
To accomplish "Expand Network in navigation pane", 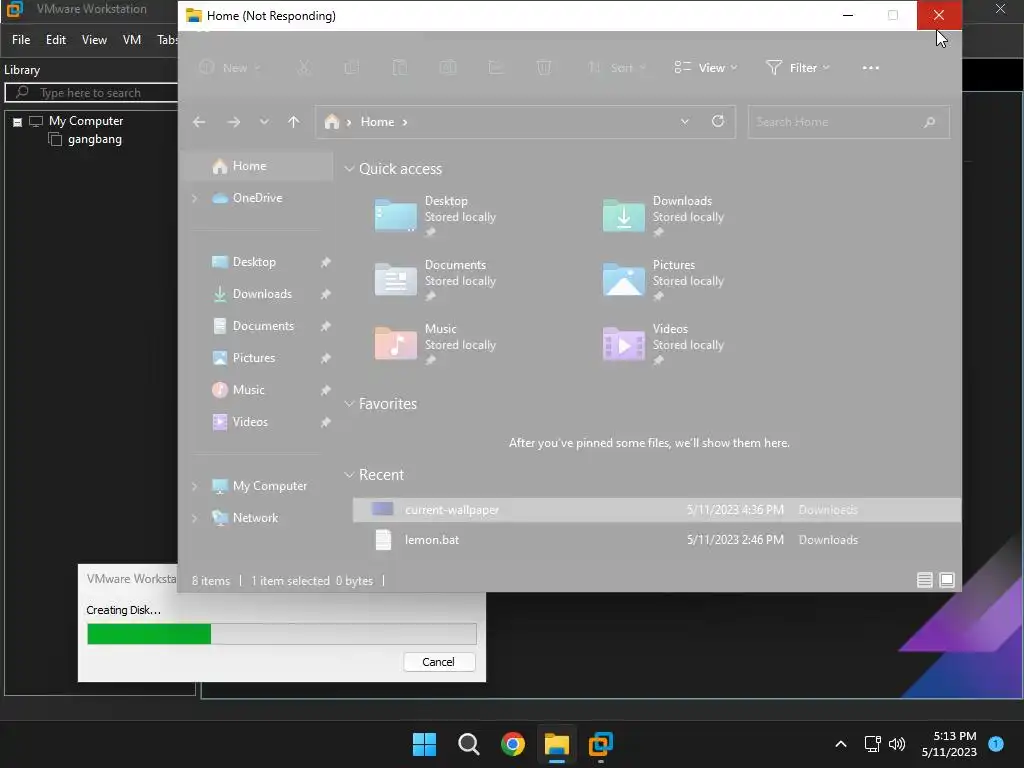I will [x=195, y=518].
